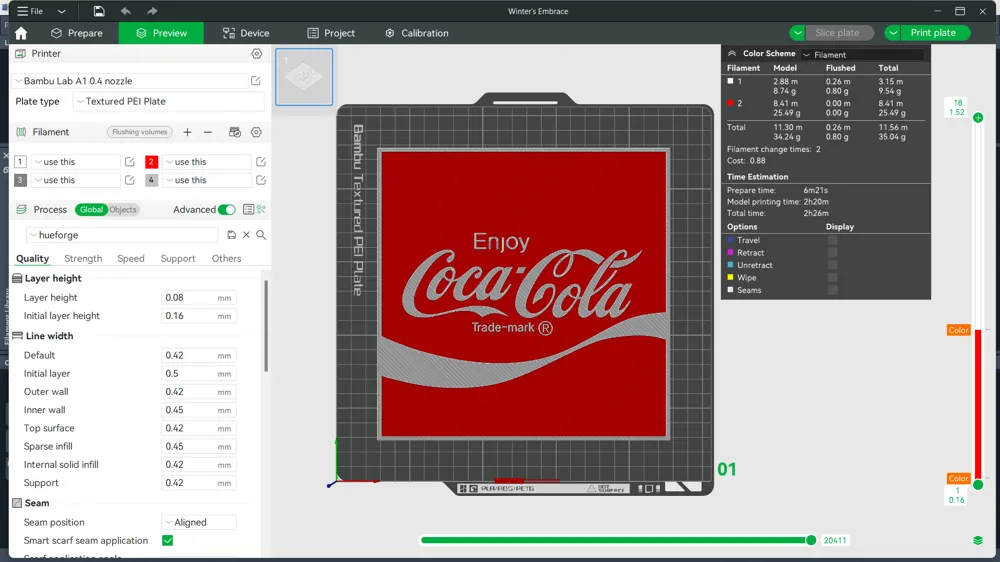Open the Print plate options arrow
Image resolution: width=1000 pixels, height=562 pixels.
tap(893, 33)
